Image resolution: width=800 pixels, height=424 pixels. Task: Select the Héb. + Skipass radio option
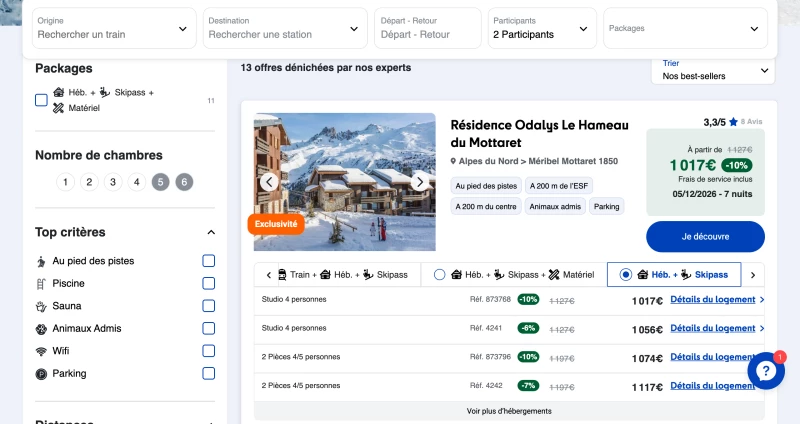(x=626, y=275)
